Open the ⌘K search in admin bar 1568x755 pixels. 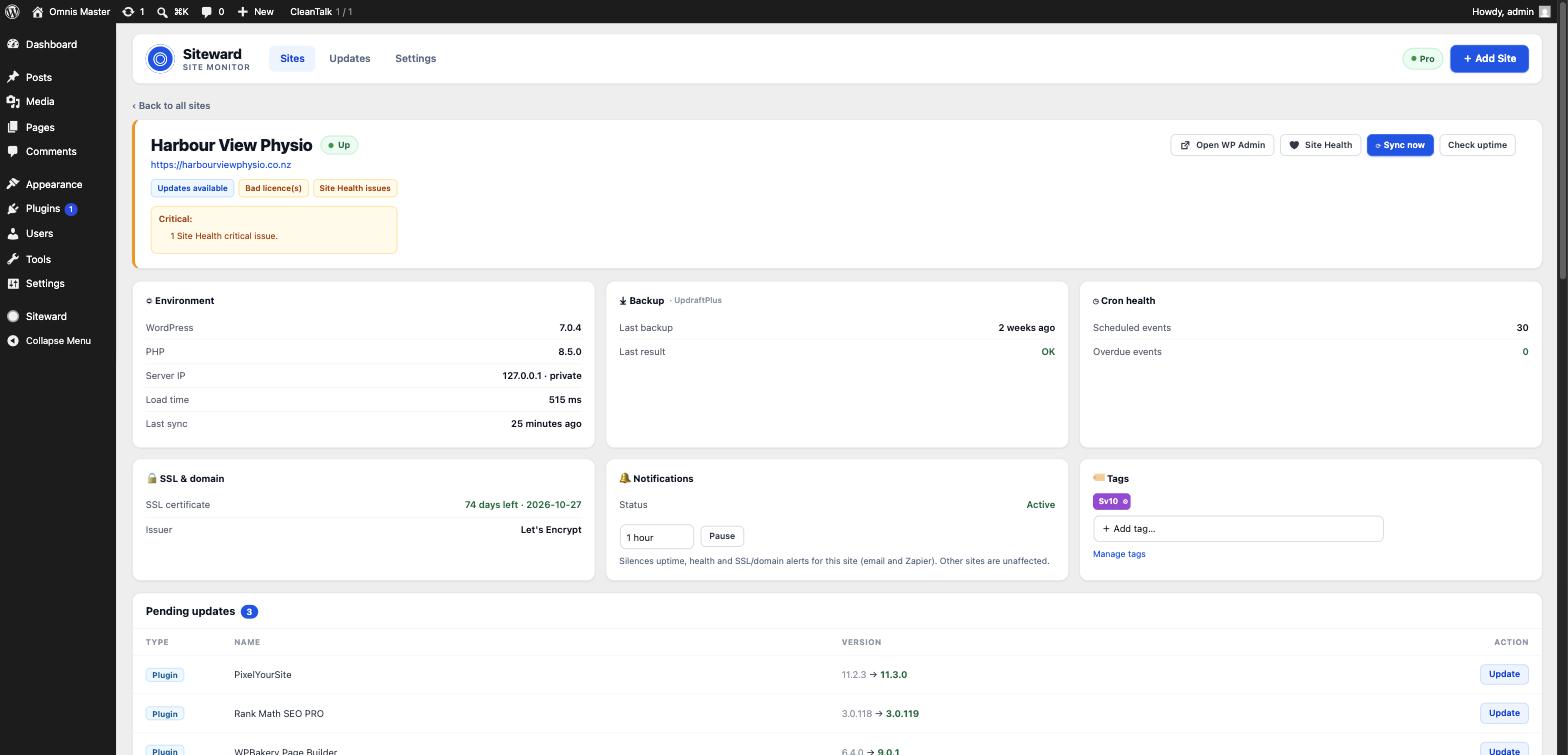[x=172, y=12]
